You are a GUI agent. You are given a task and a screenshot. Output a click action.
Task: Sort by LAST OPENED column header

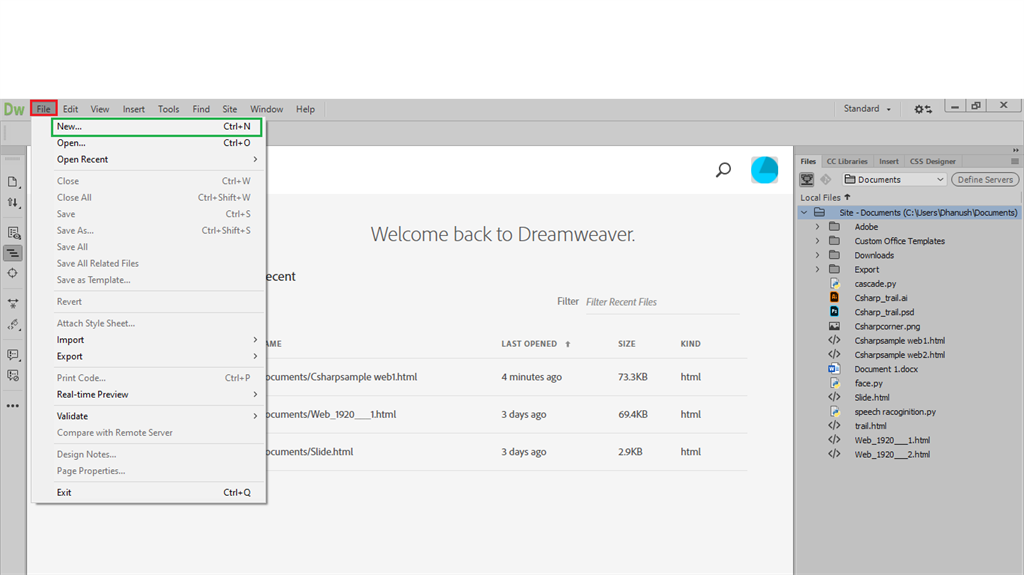(x=536, y=344)
